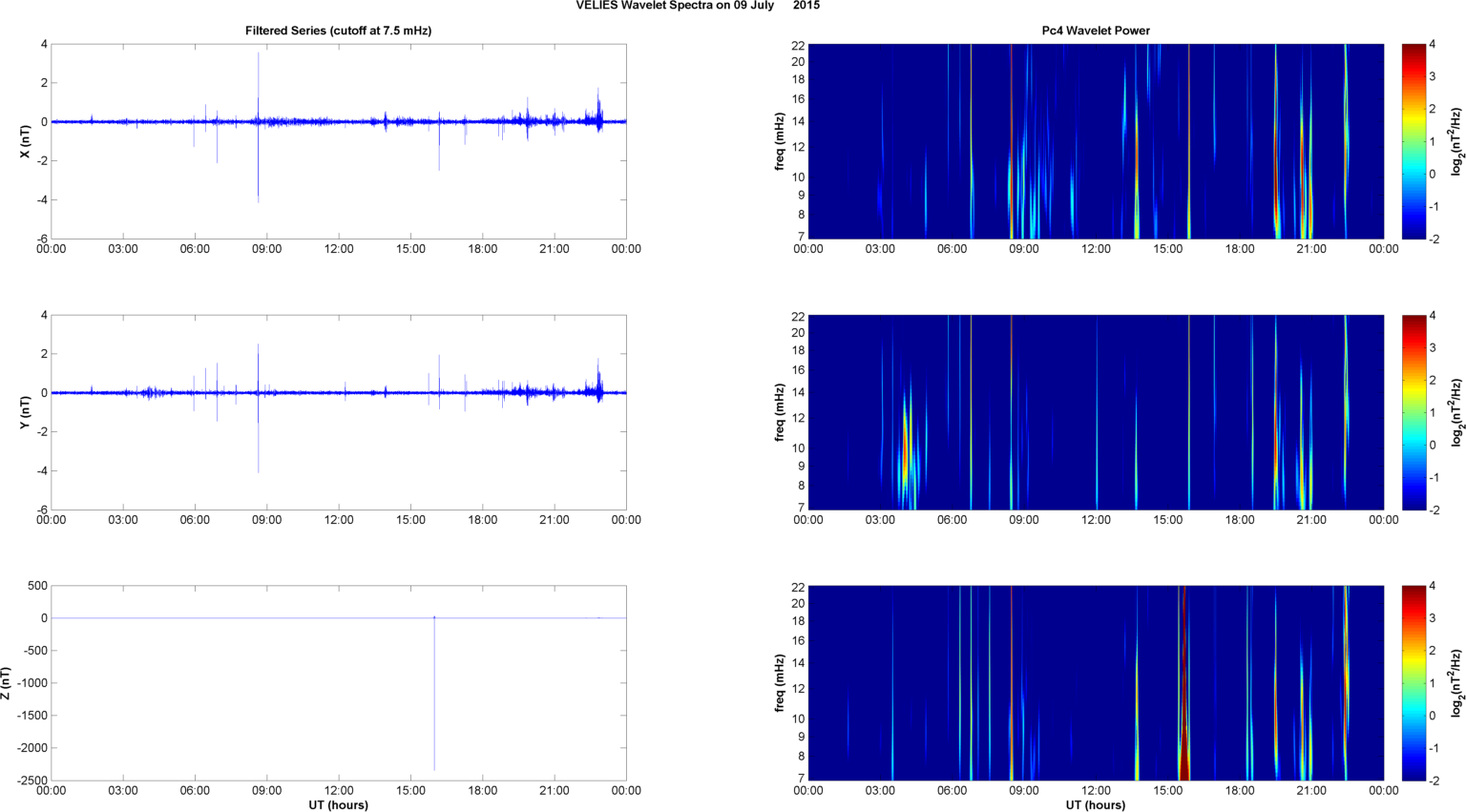1466x812 pixels.
Task: Click the X (nT) axis label
Action: coord(26,141)
